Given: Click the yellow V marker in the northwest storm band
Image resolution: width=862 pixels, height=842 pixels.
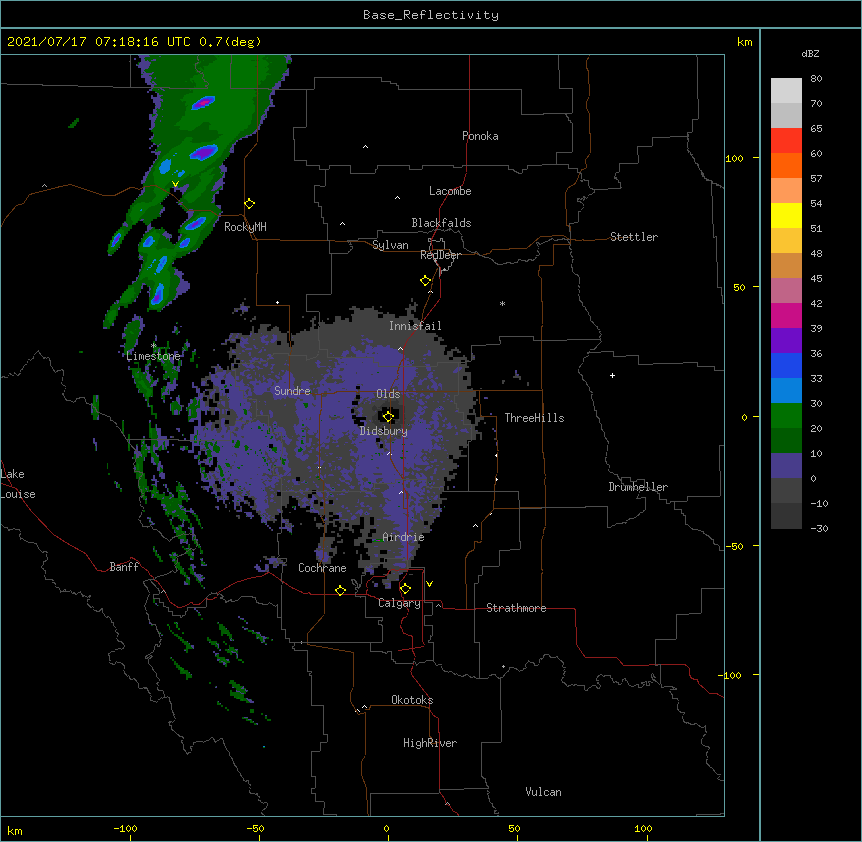Looking at the screenshot, I should click(175, 184).
